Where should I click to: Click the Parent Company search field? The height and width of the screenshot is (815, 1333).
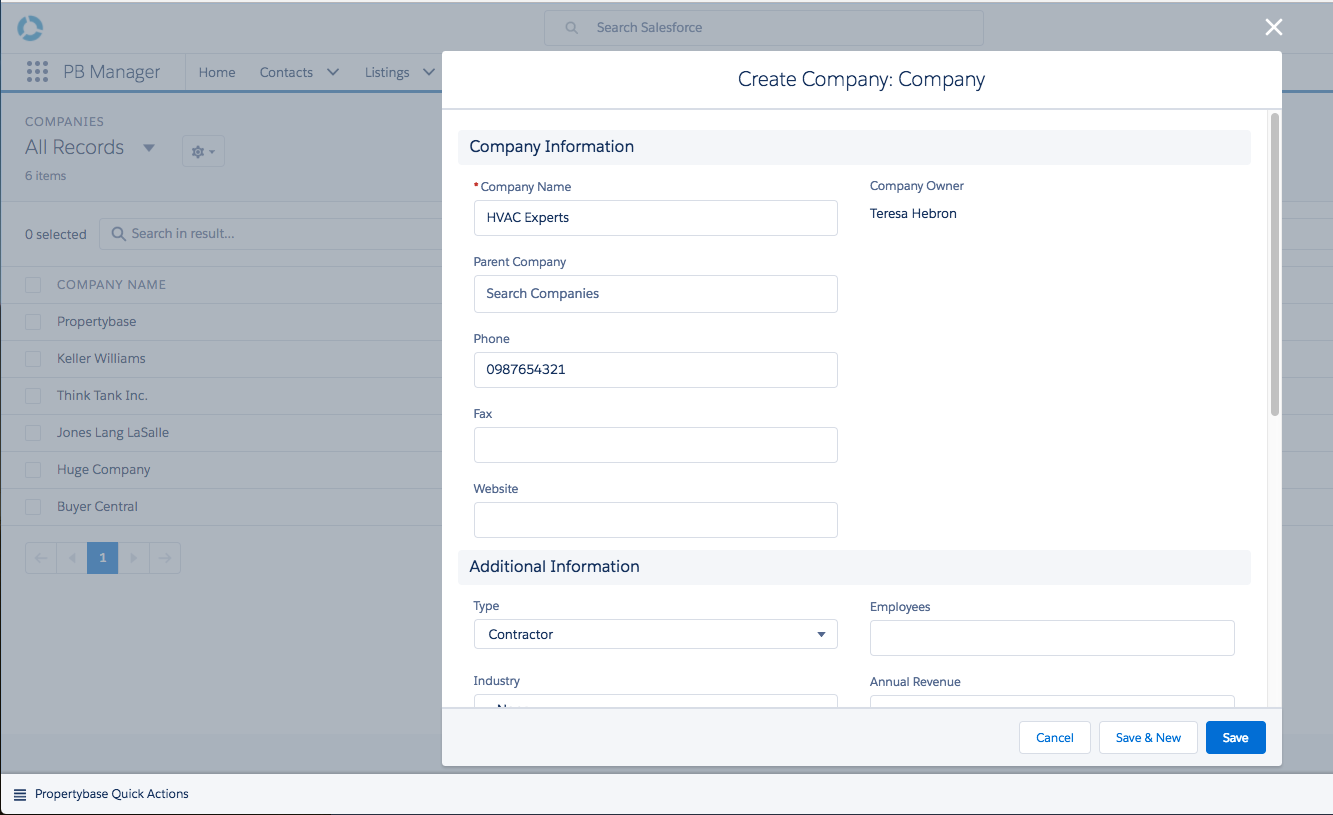pyautogui.click(x=656, y=294)
